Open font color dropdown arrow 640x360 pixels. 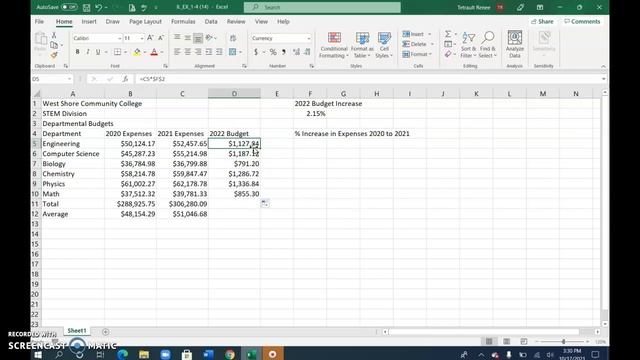click(x=162, y=52)
